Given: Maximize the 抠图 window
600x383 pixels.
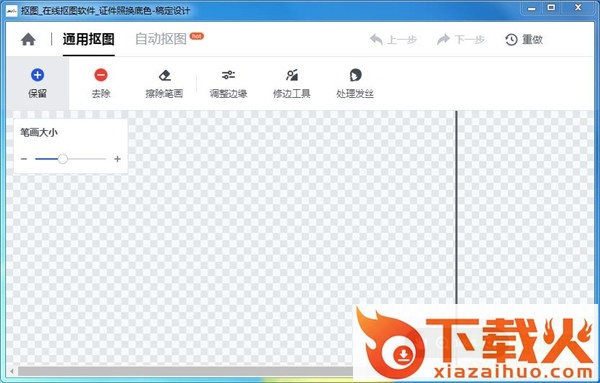Looking at the screenshot, I should click(x=551, y=8).
